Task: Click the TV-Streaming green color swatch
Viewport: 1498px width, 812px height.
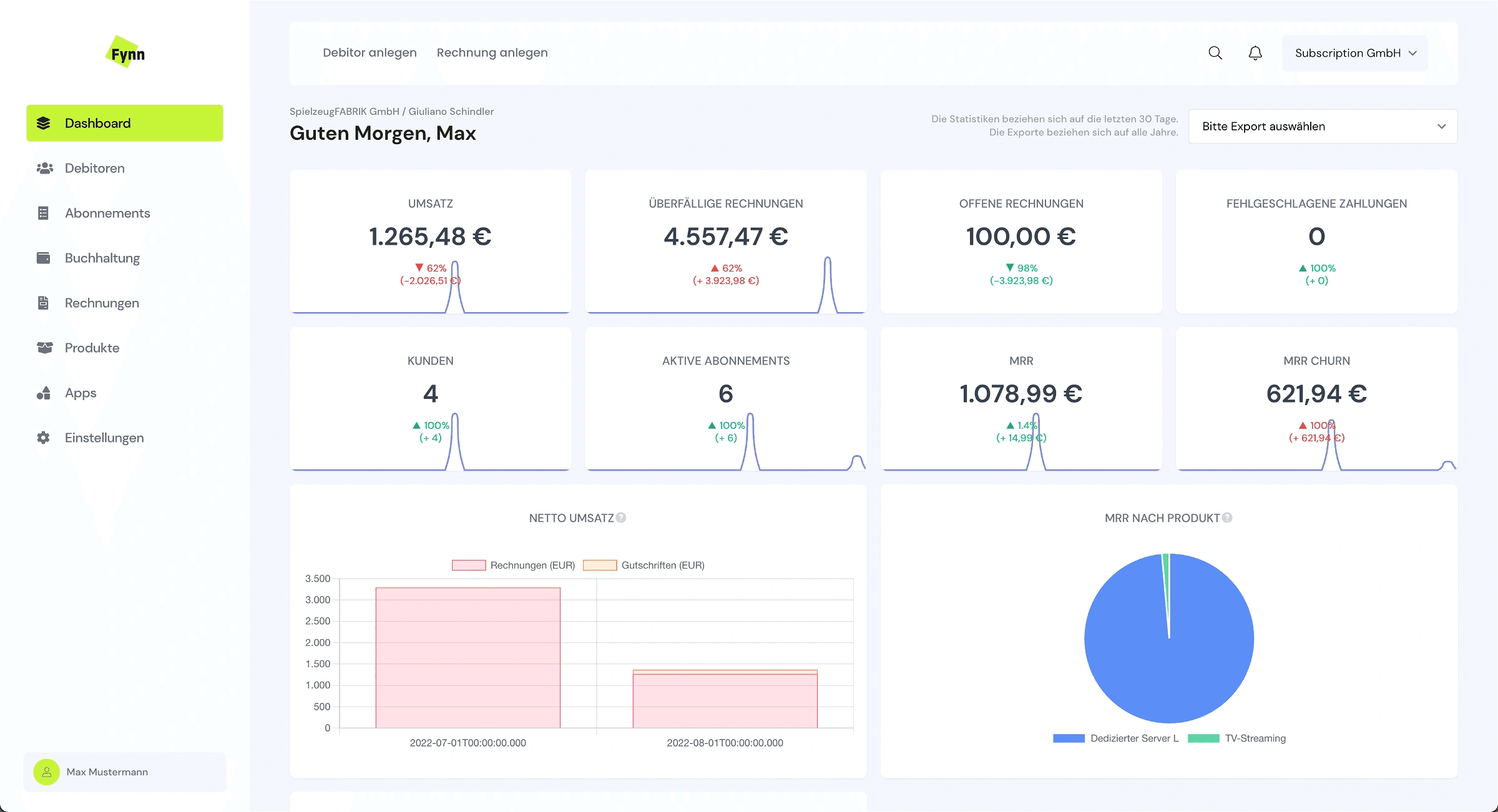Action: click(1203, 738)
